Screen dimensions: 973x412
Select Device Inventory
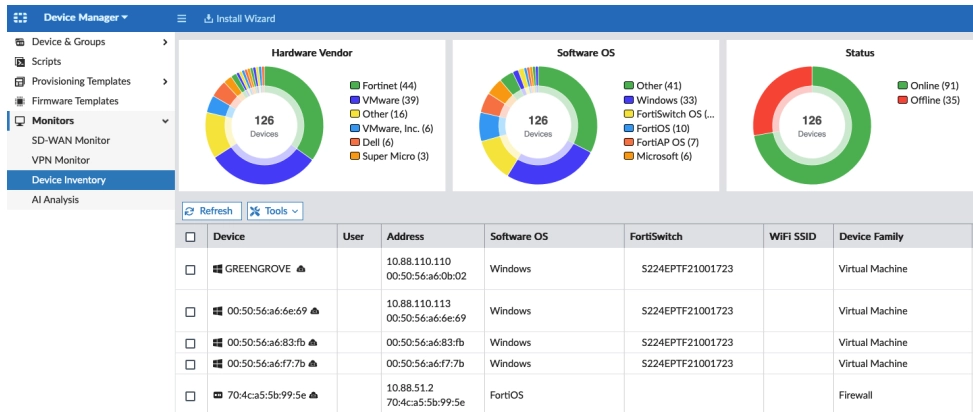click(91, 180)
